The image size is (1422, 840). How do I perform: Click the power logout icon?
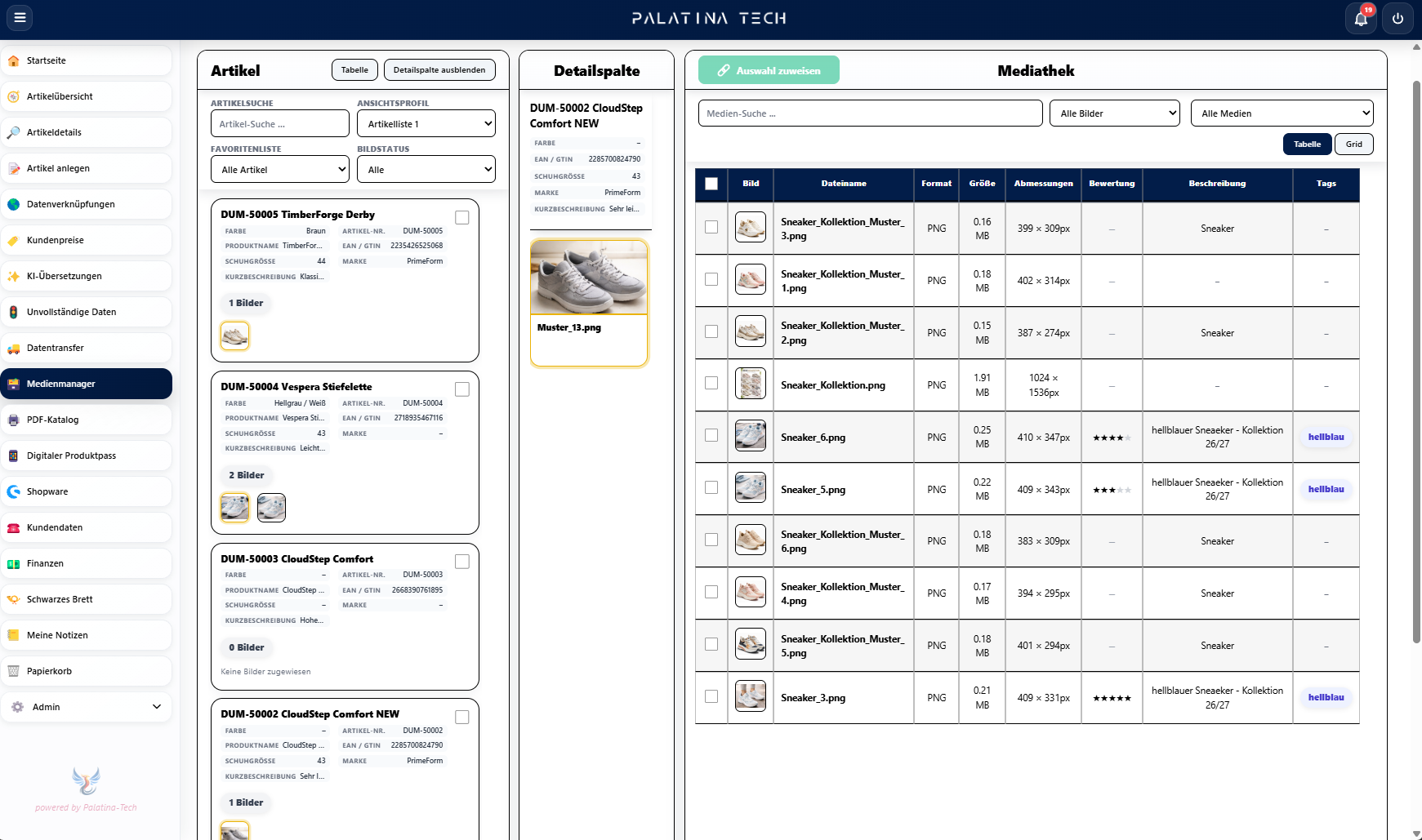pyautogui.click(x=1397, y=18)
